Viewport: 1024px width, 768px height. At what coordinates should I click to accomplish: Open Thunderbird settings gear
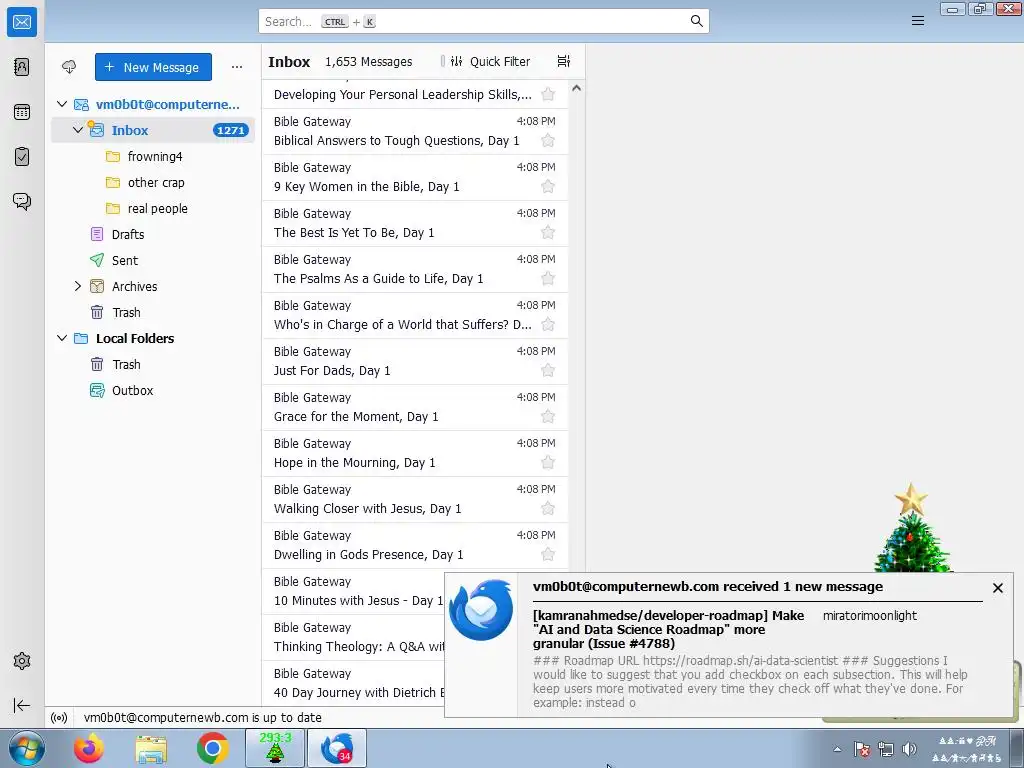pos(22,661)
